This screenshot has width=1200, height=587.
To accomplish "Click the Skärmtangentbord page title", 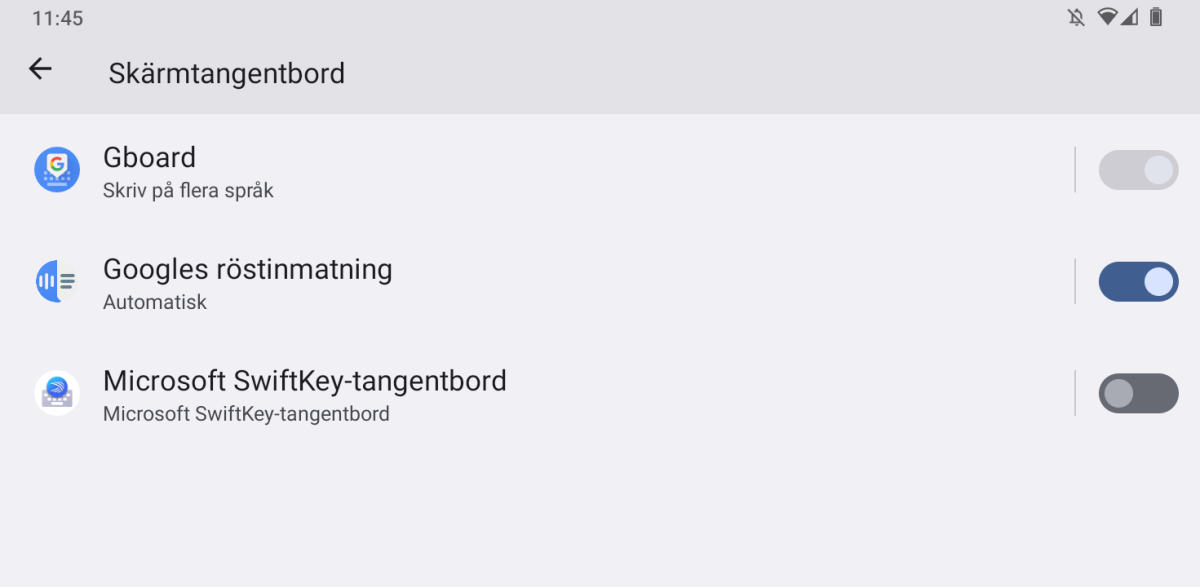I will tap(226, 72).
